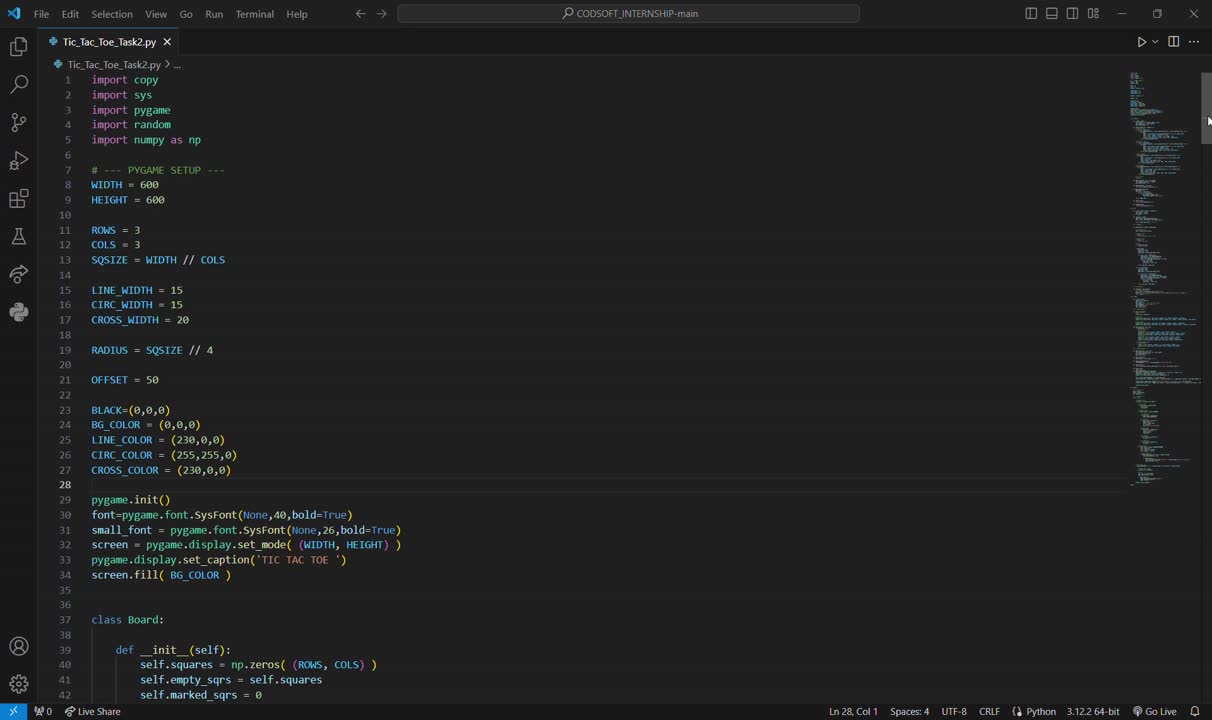
Task: Toggle the secondary side bar layout button
Action: coord(1072,14)
